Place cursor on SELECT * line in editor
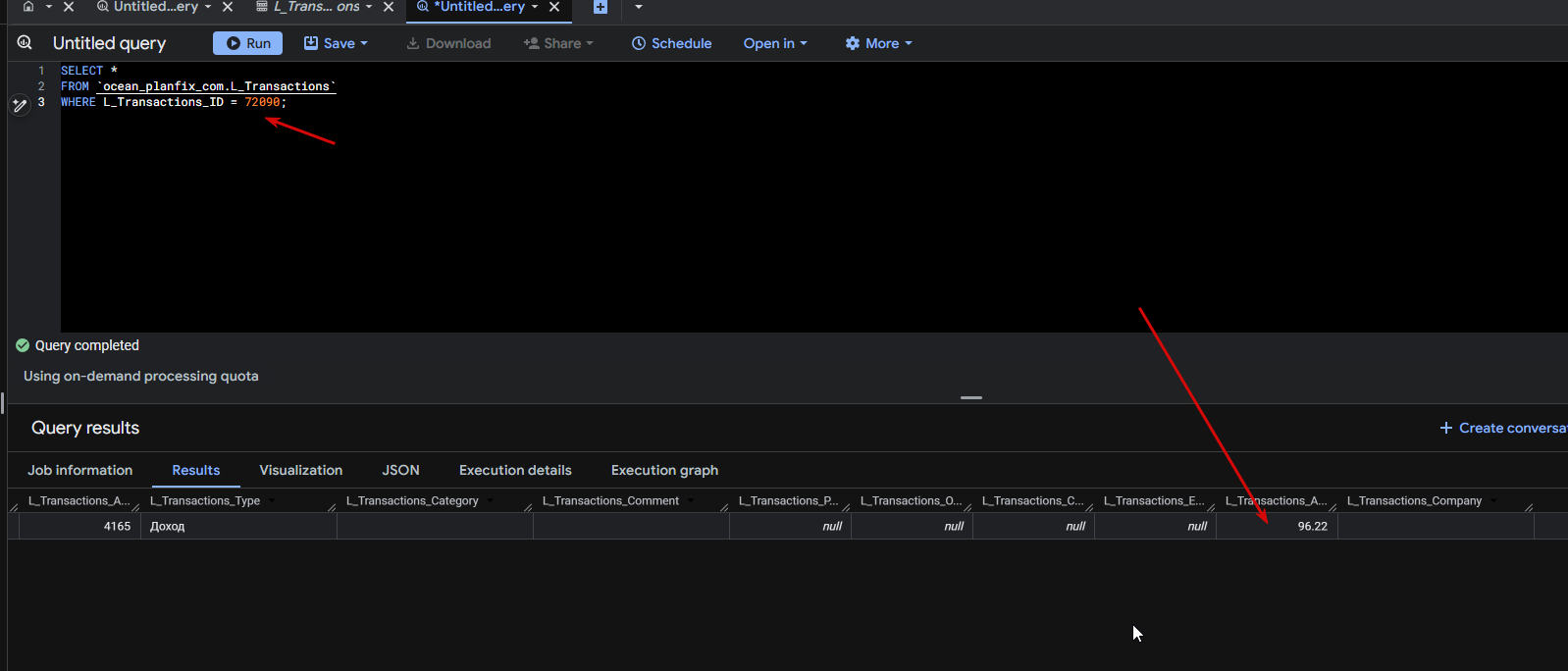This screenshot has height=671, width=1568. click(89, 71)
